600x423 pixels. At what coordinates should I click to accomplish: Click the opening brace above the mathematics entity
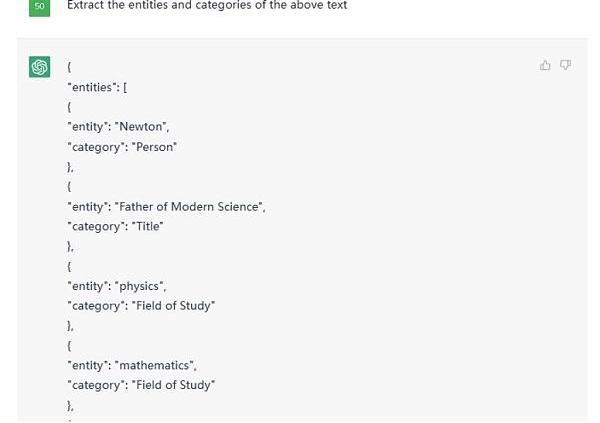click(x=69, y=345)
